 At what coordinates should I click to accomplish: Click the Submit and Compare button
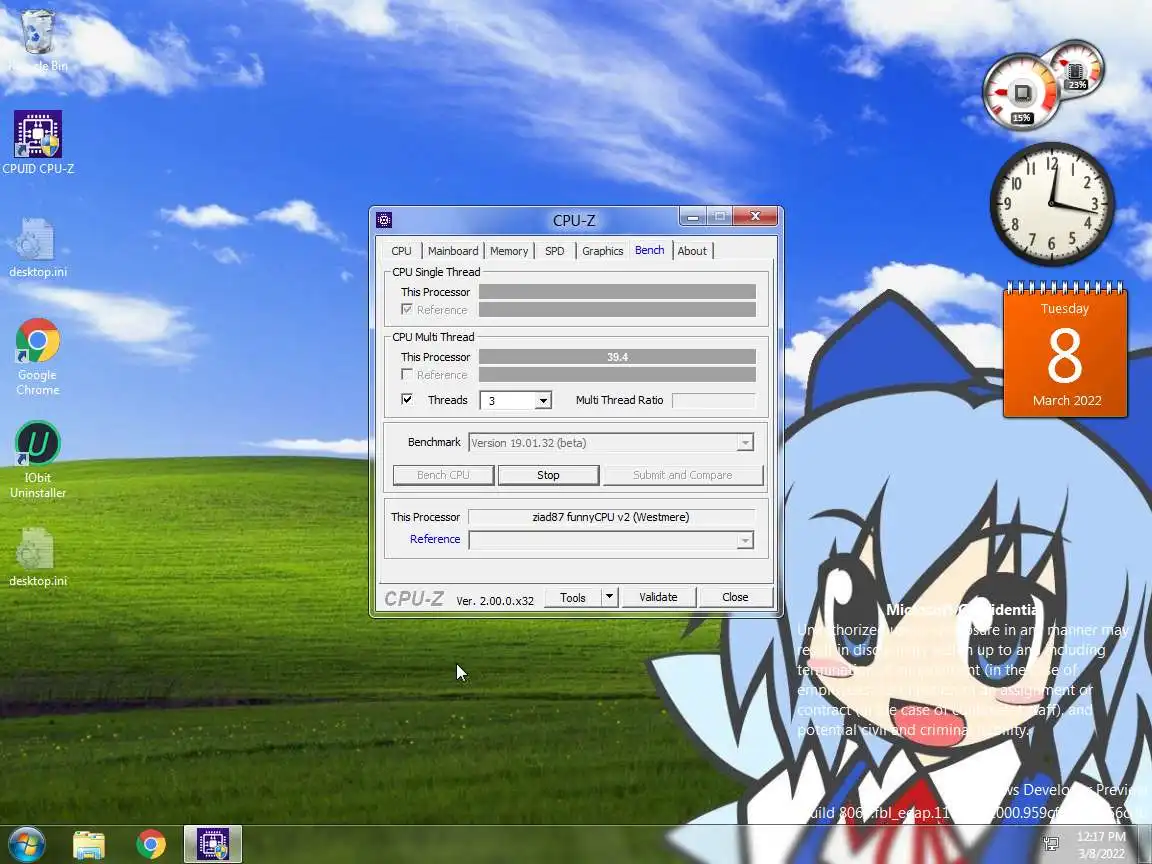(683, 475)
